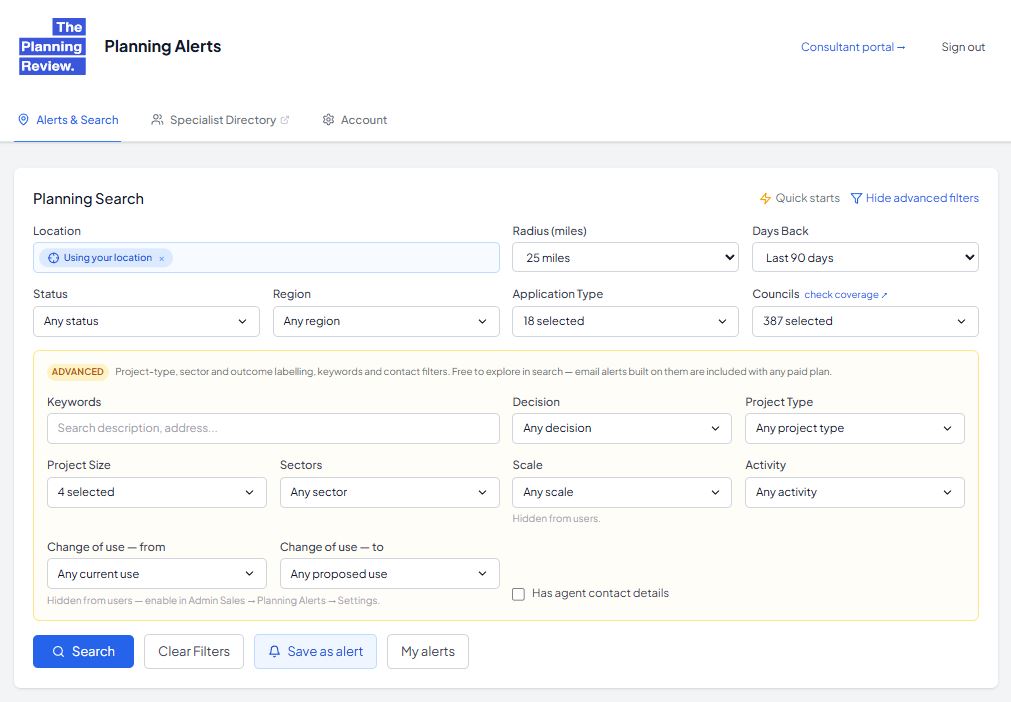Click the people icon beside Specialist Directory
The width and height of the screenshot is (1011, 702).
[157, 120]
